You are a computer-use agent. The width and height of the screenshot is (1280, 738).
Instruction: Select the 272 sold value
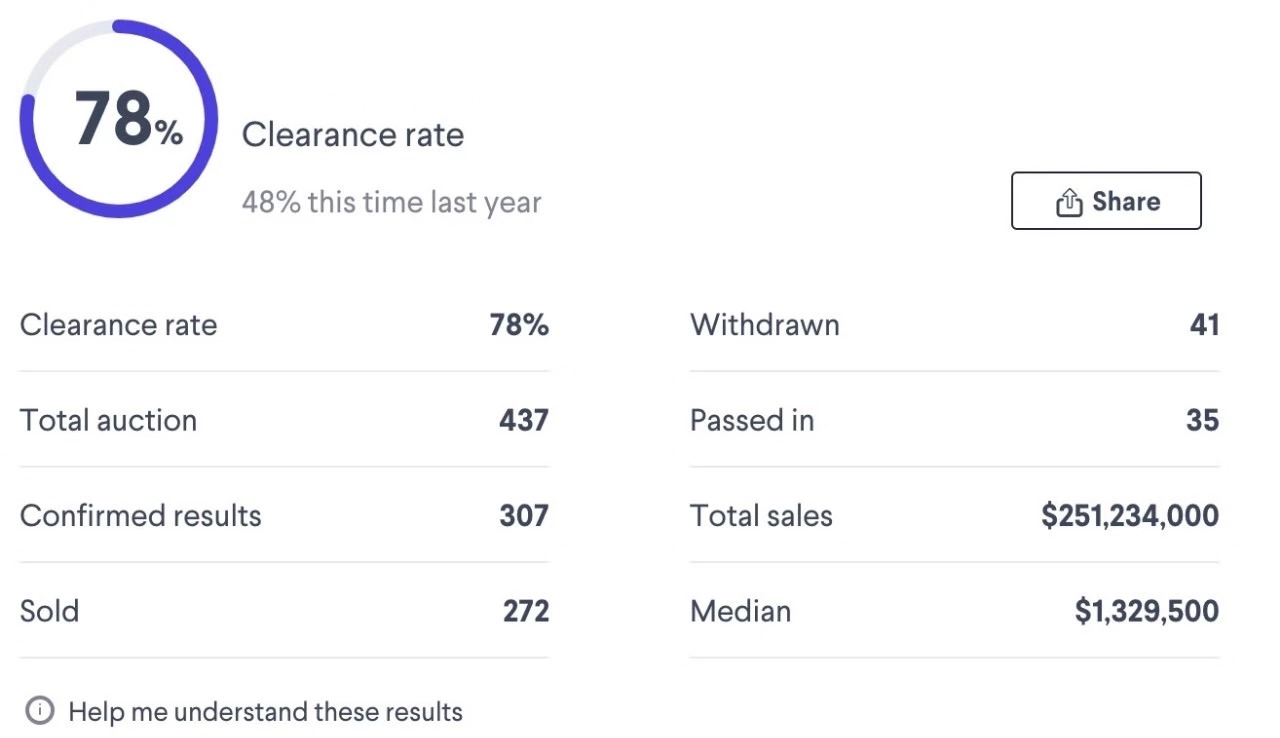pos(526,611)
